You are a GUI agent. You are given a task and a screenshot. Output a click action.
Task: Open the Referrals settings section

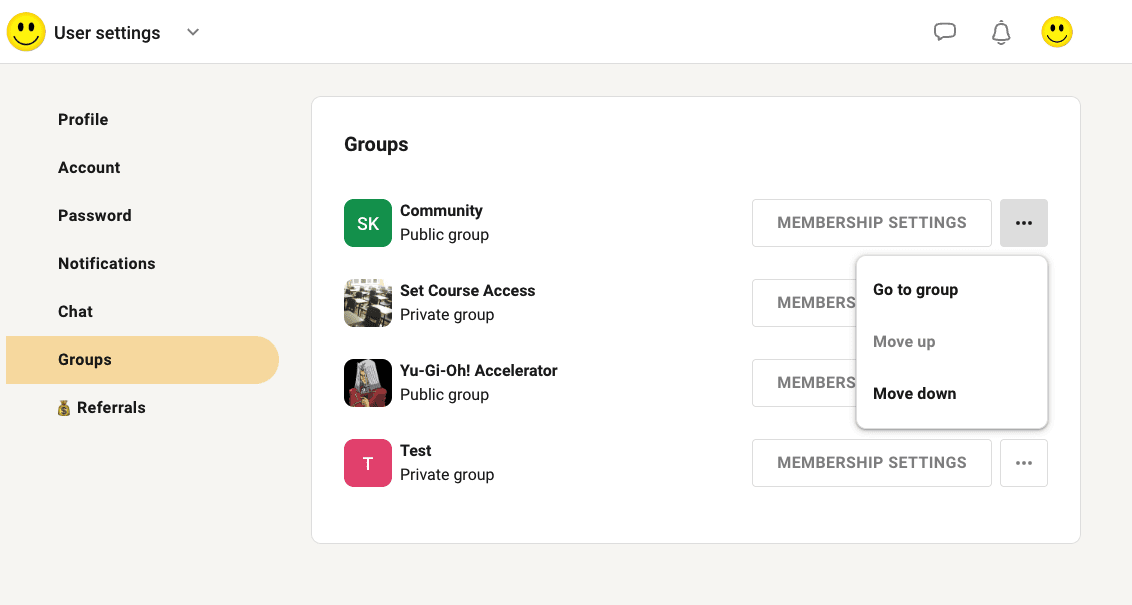click(110, 408)
